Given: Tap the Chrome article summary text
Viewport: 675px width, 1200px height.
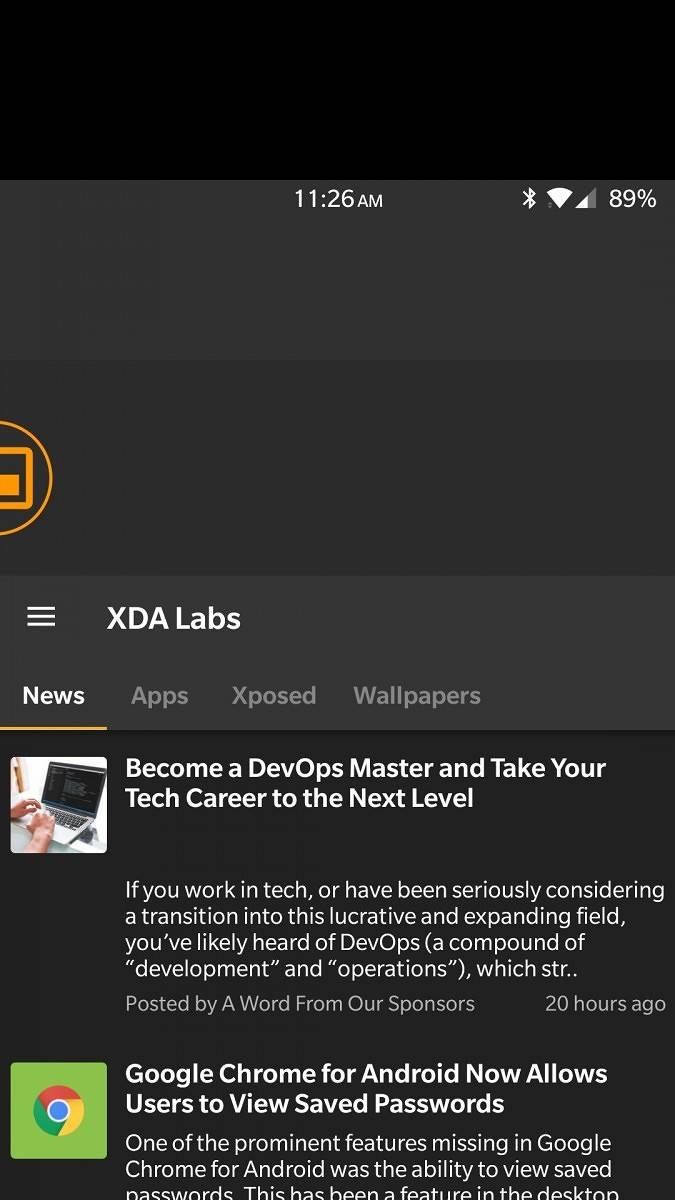Looking at the screenshot, I should (372, 1165).
